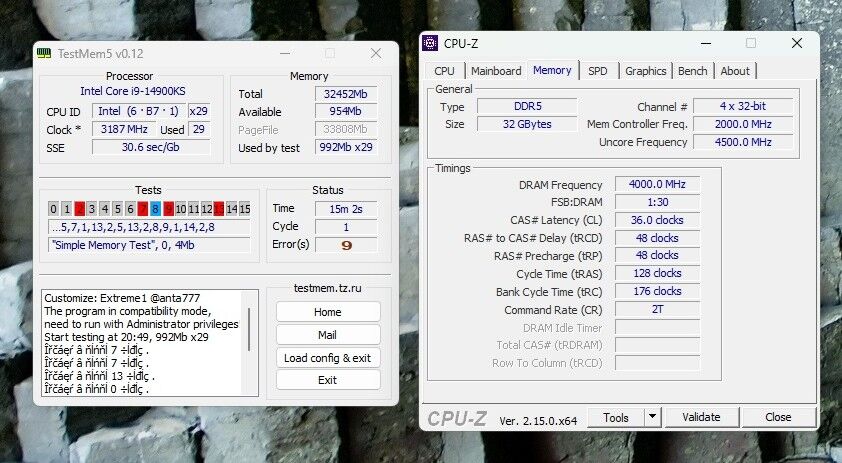Viewport: 842px width, 463px height.
Task: Click the Validate button
Action: [x=701, y=417]
